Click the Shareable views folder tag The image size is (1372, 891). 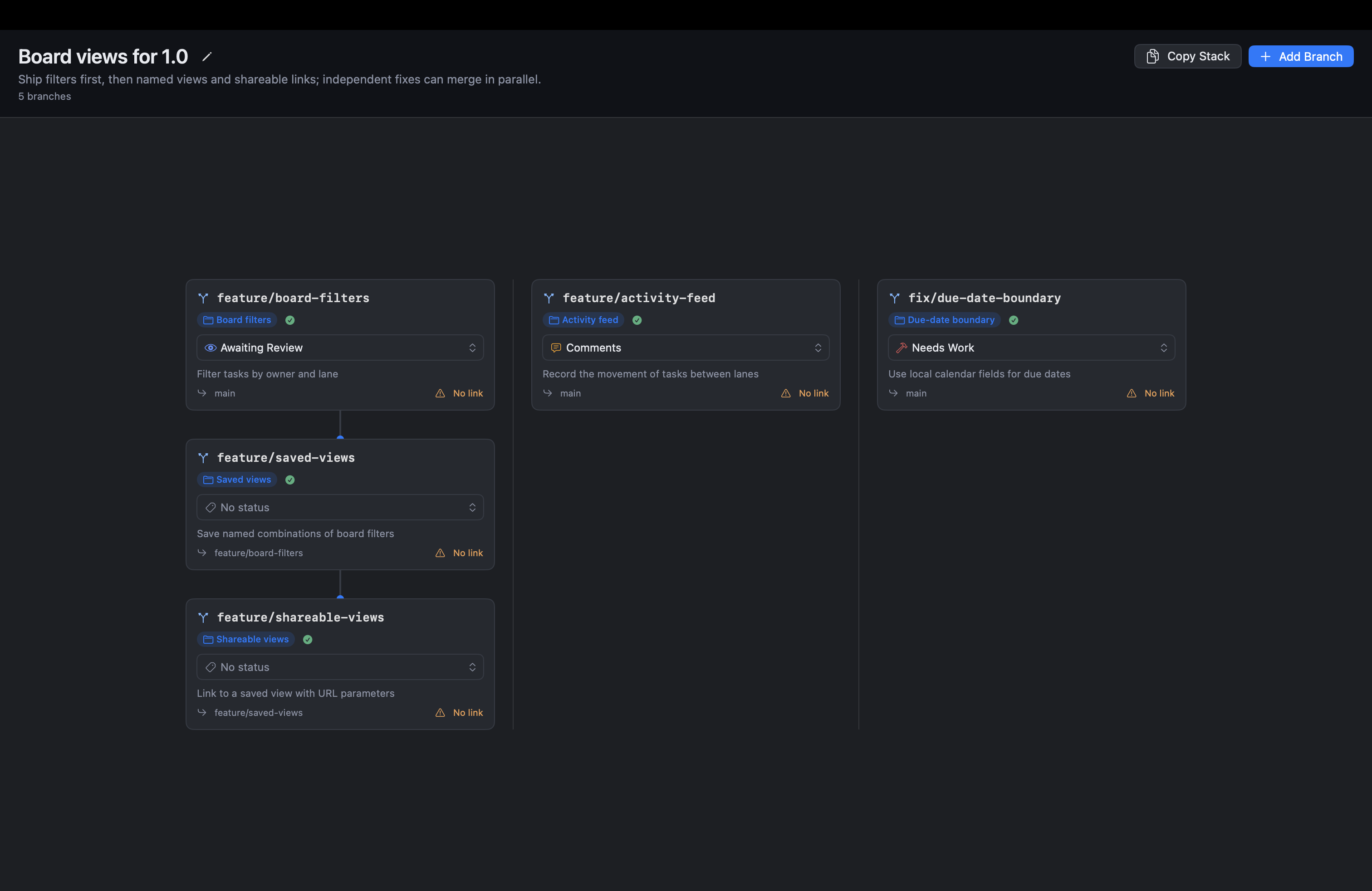[245, 639]
